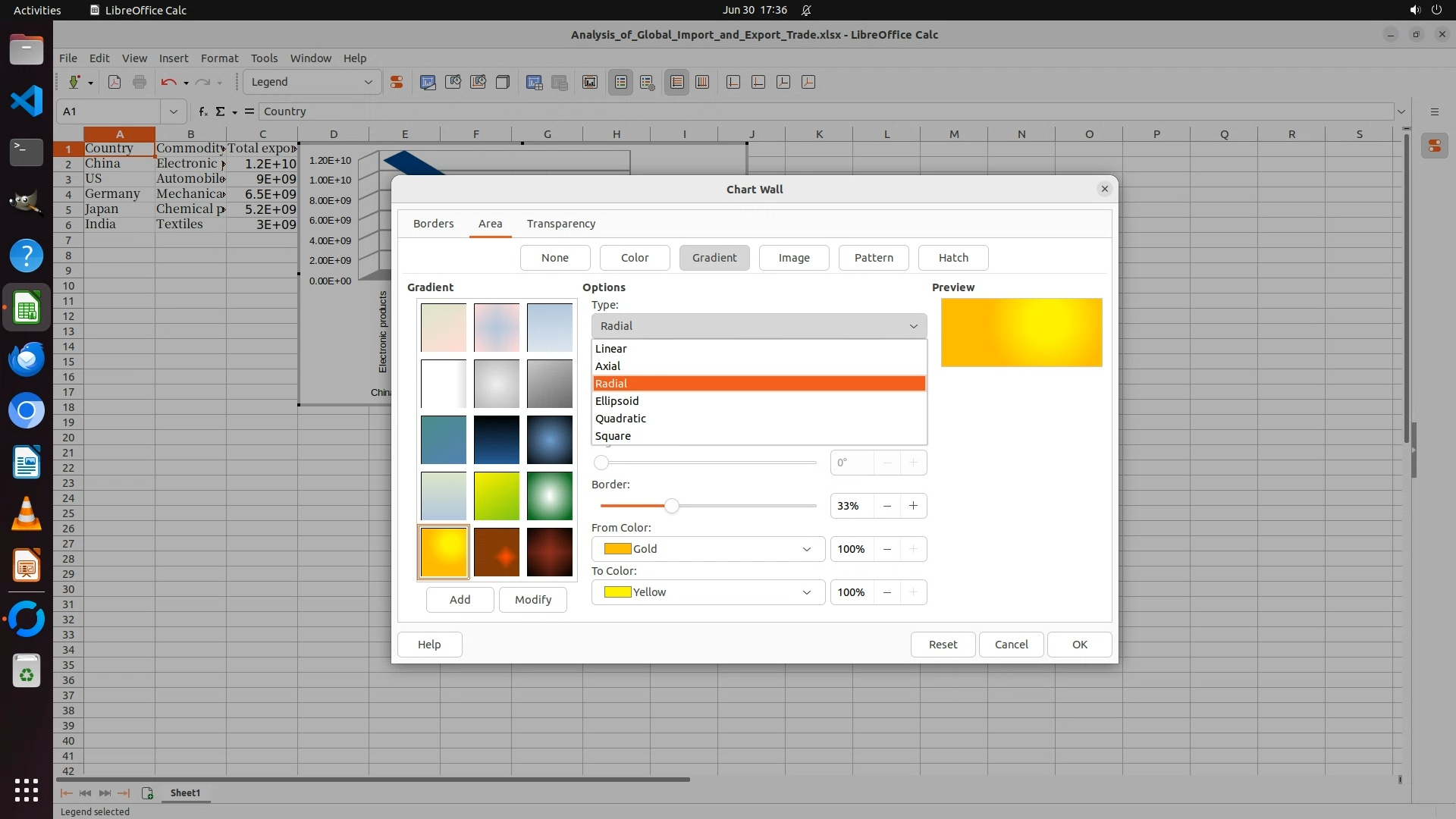This screenshot has height=819, width=1456.
Task: Open the Format menu
Action: [219, 58]
